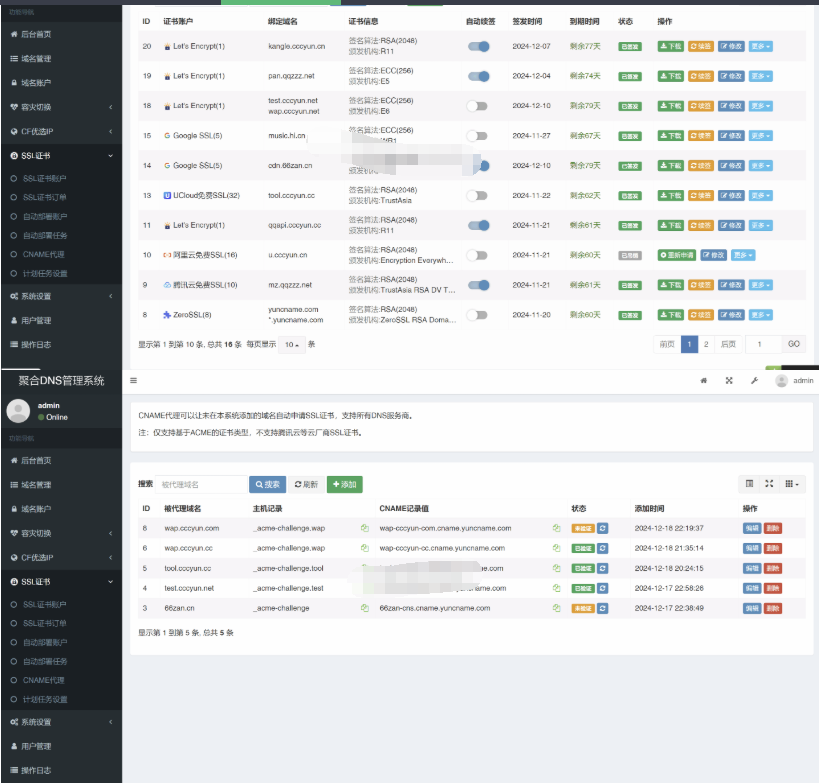Image resolution: width=819 pixels, height=783 pixels.
Task: Click the 后页 next page link
Action: (728, 344)
